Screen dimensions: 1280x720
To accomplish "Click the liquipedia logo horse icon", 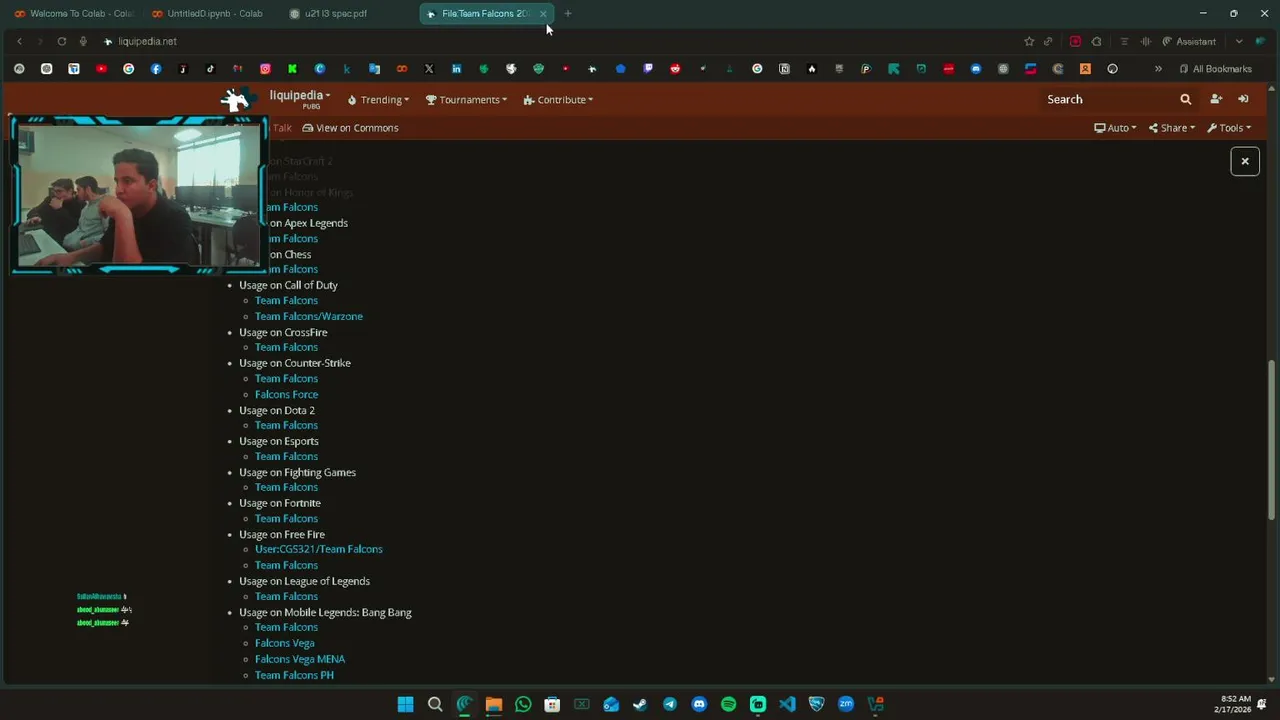I will click(236, 99).
